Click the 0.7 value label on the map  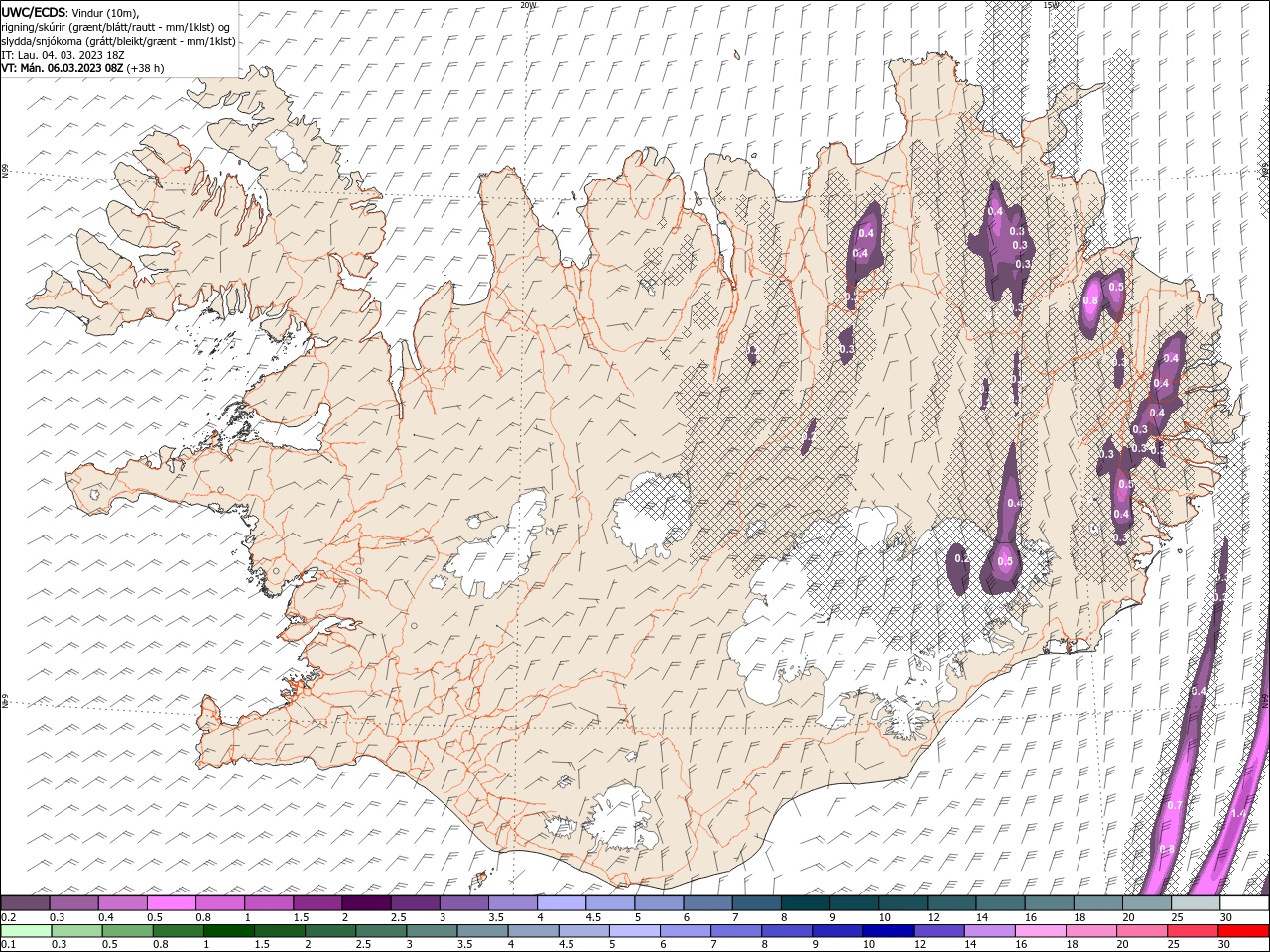(1174, 805)
